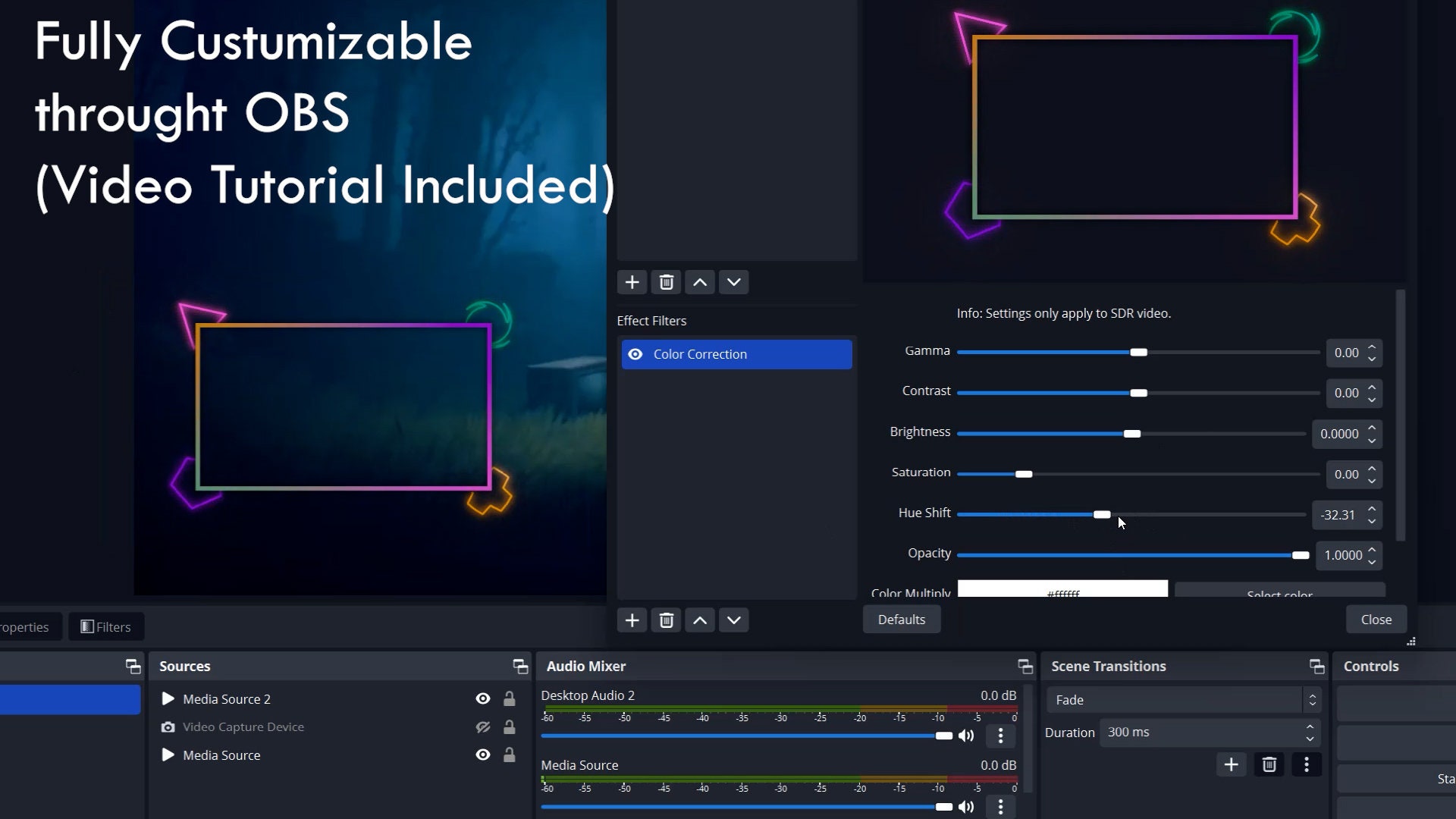Click the Gamma value spin arrows
The width and height of the screenshot is (1456, 819).
[x=1372, y=353]
